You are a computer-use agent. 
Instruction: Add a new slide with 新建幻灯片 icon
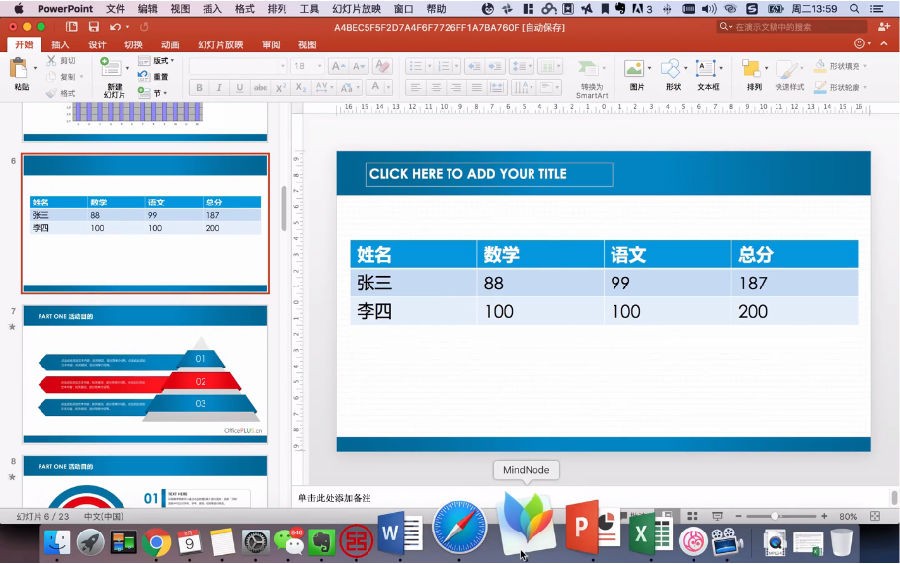pyautogui.click(x=110, y=68)
